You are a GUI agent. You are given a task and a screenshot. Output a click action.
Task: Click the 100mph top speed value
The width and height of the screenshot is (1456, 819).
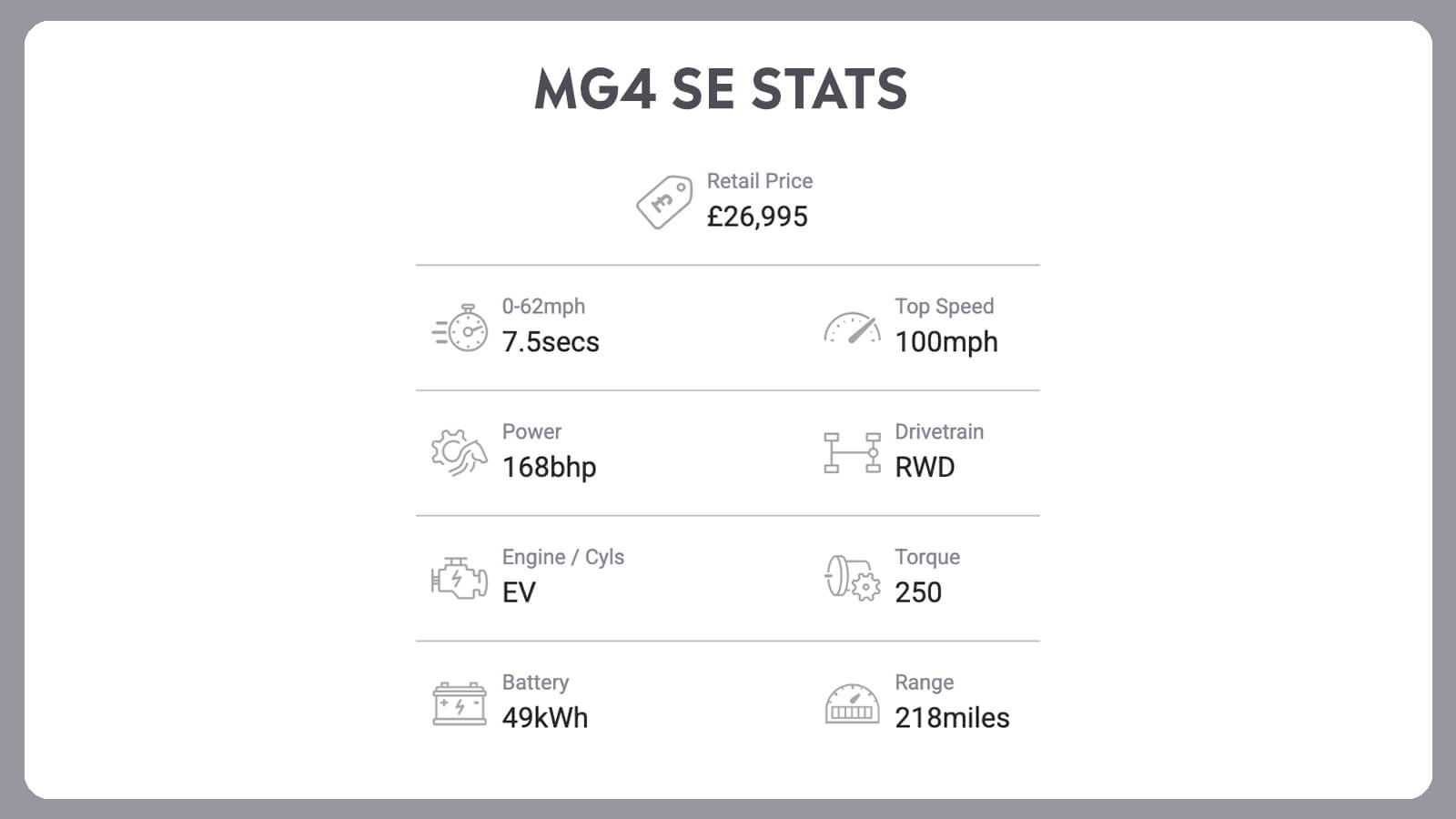(946, 342)
